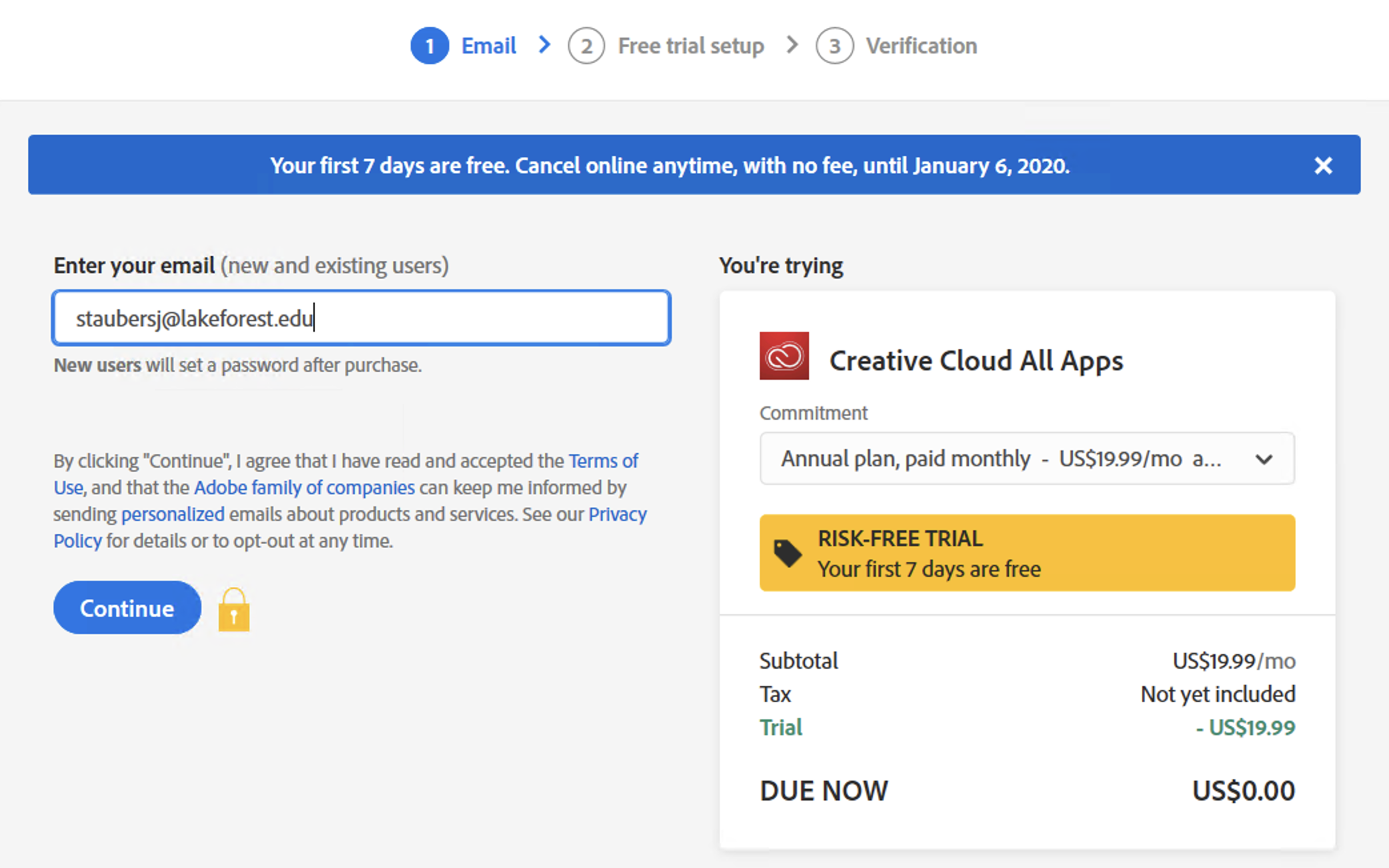
Task: Click the Subtotal US$19.99/mo value
Action: pyautogui.click(x=1234, y=661)
